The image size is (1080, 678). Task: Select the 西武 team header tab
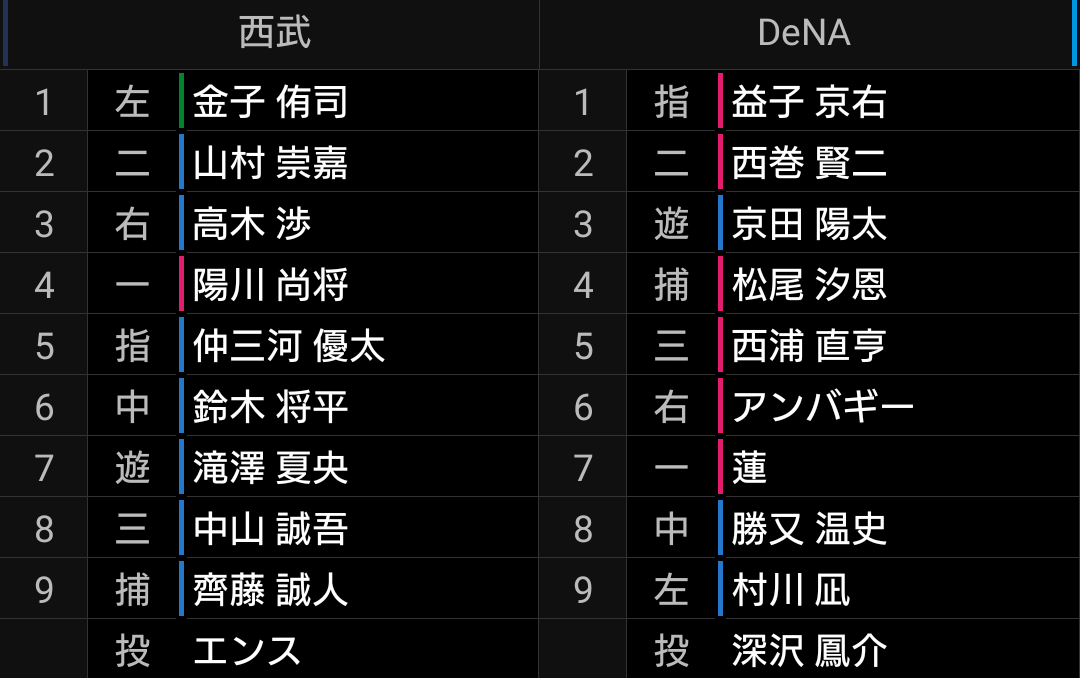coord(274,33)
